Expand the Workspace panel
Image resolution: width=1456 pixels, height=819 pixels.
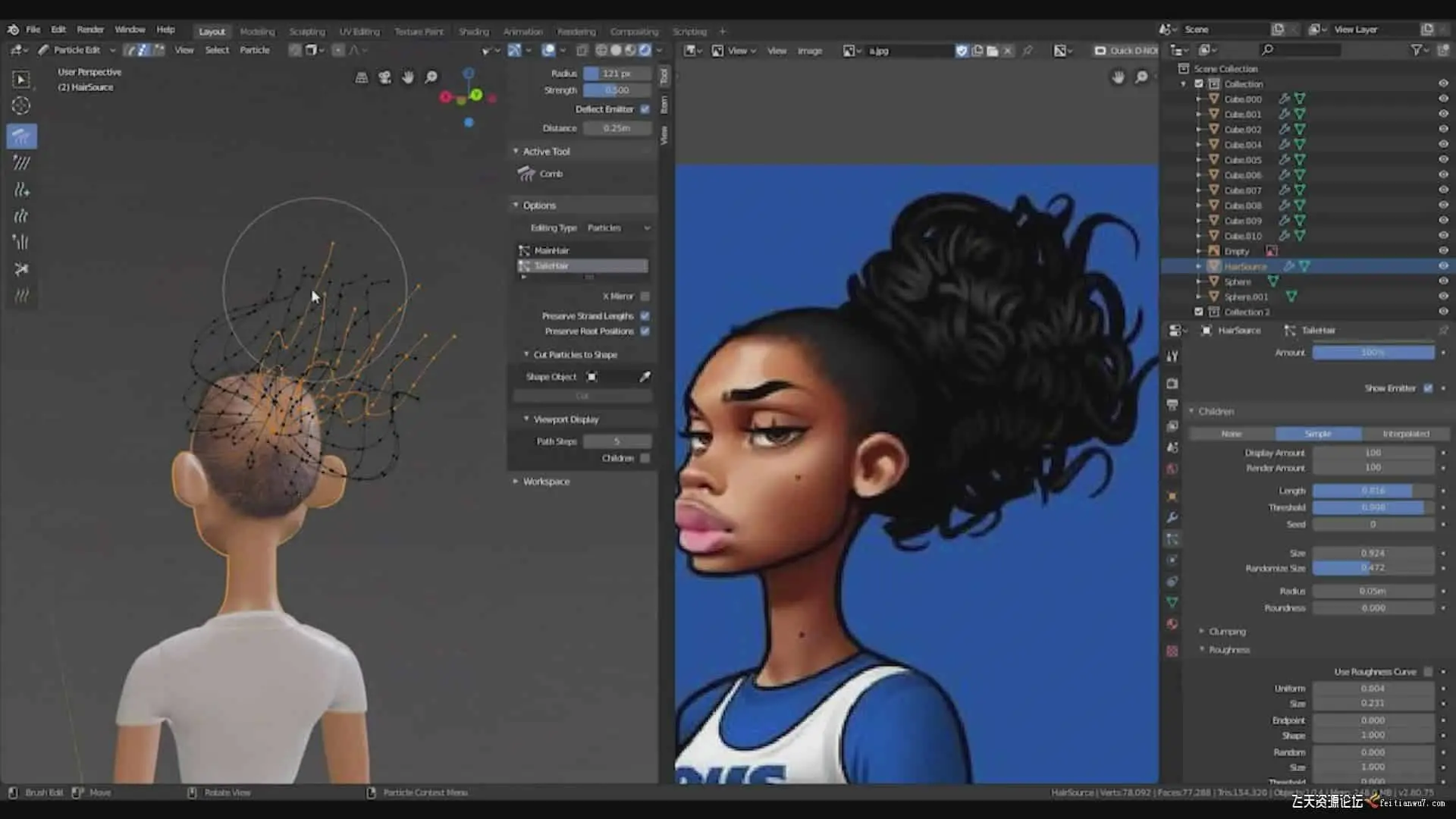[545, 482]
